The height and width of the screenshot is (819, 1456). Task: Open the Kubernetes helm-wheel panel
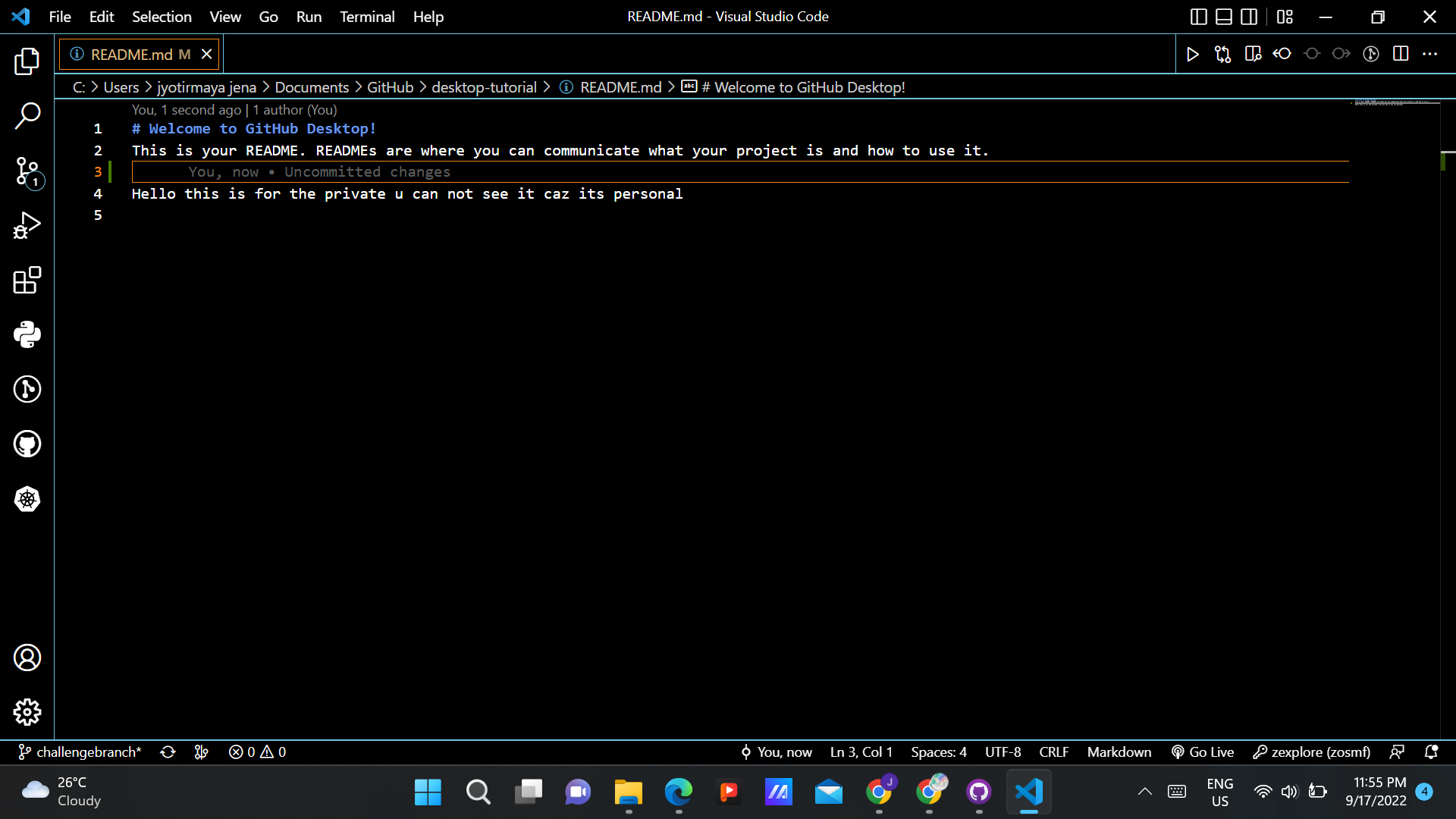click(27, 499)
